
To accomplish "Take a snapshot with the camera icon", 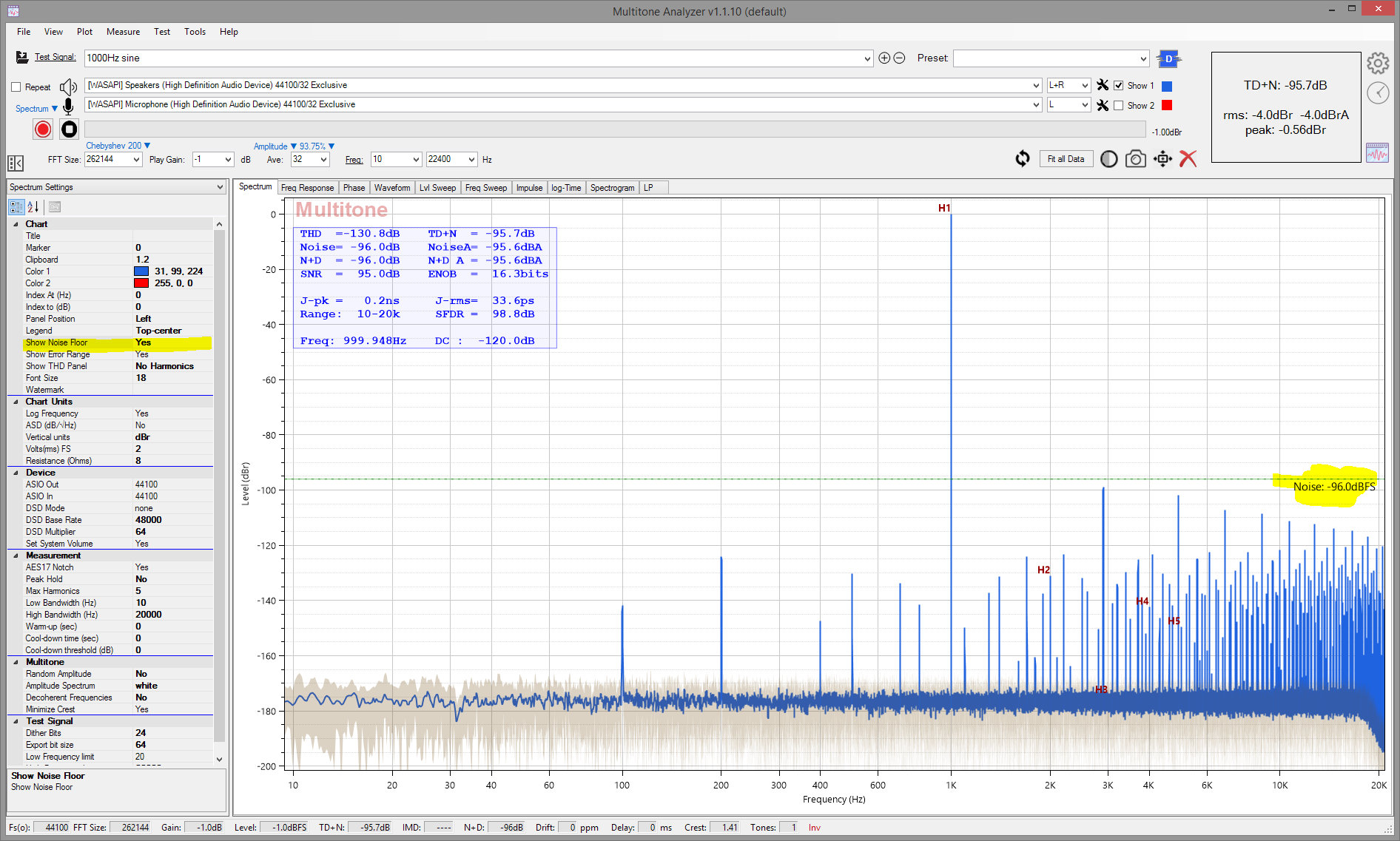I will point(1135,159).
